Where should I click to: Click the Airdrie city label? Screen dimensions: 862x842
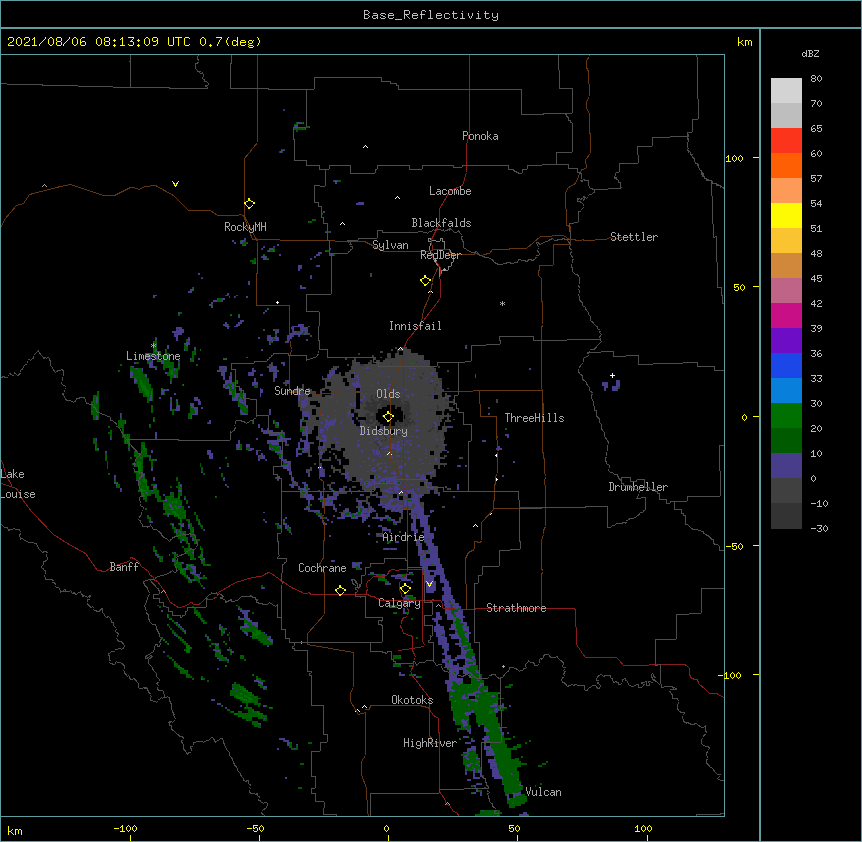[x=403, y=537]
